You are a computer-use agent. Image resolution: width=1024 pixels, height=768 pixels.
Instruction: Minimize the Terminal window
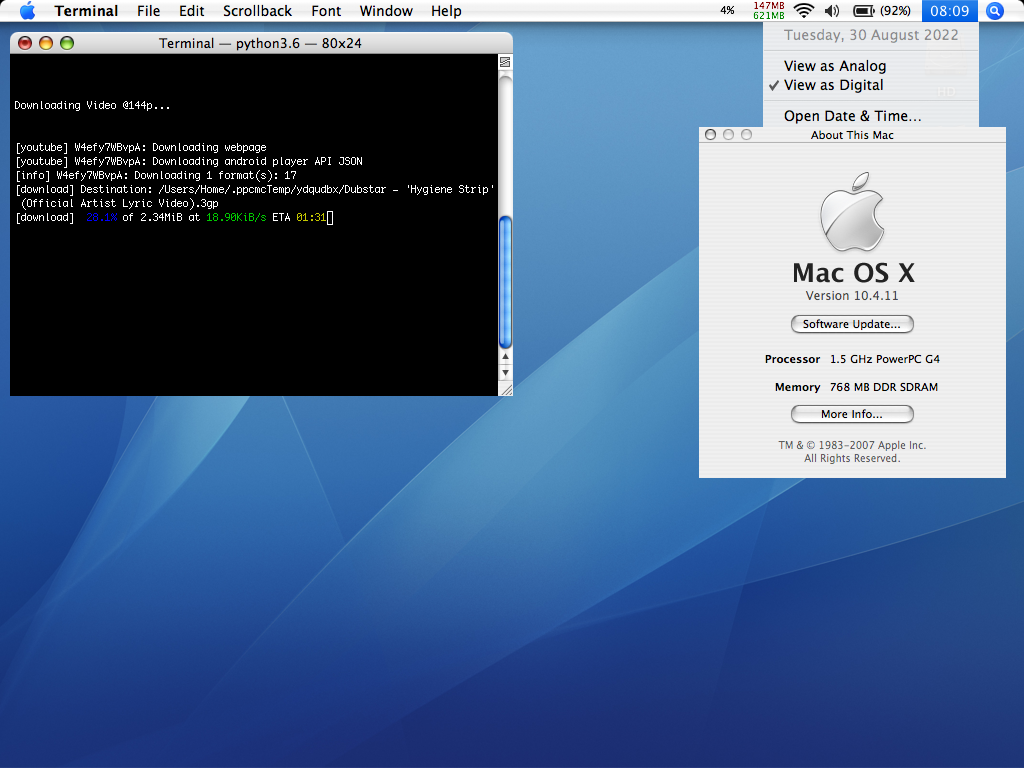[x=46, y=43]
